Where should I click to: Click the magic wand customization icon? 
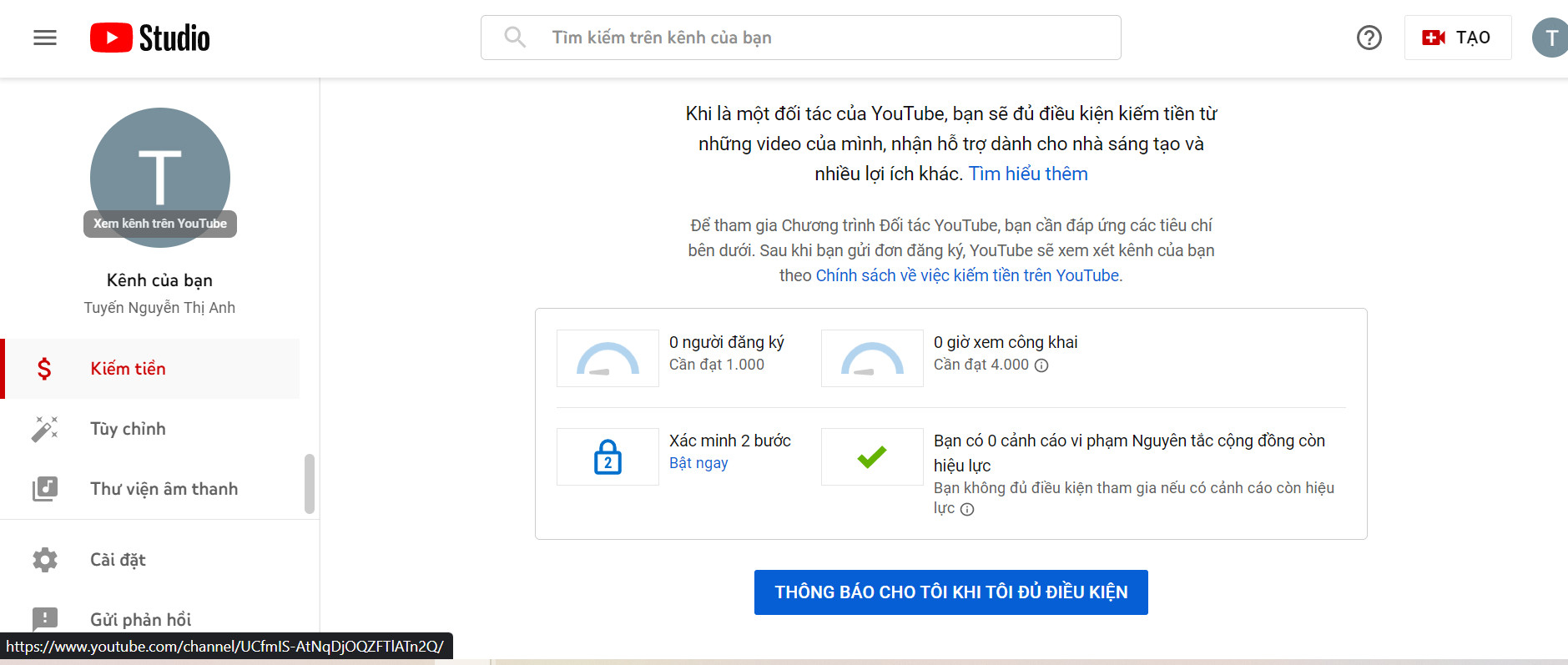[x=45, y=429]
